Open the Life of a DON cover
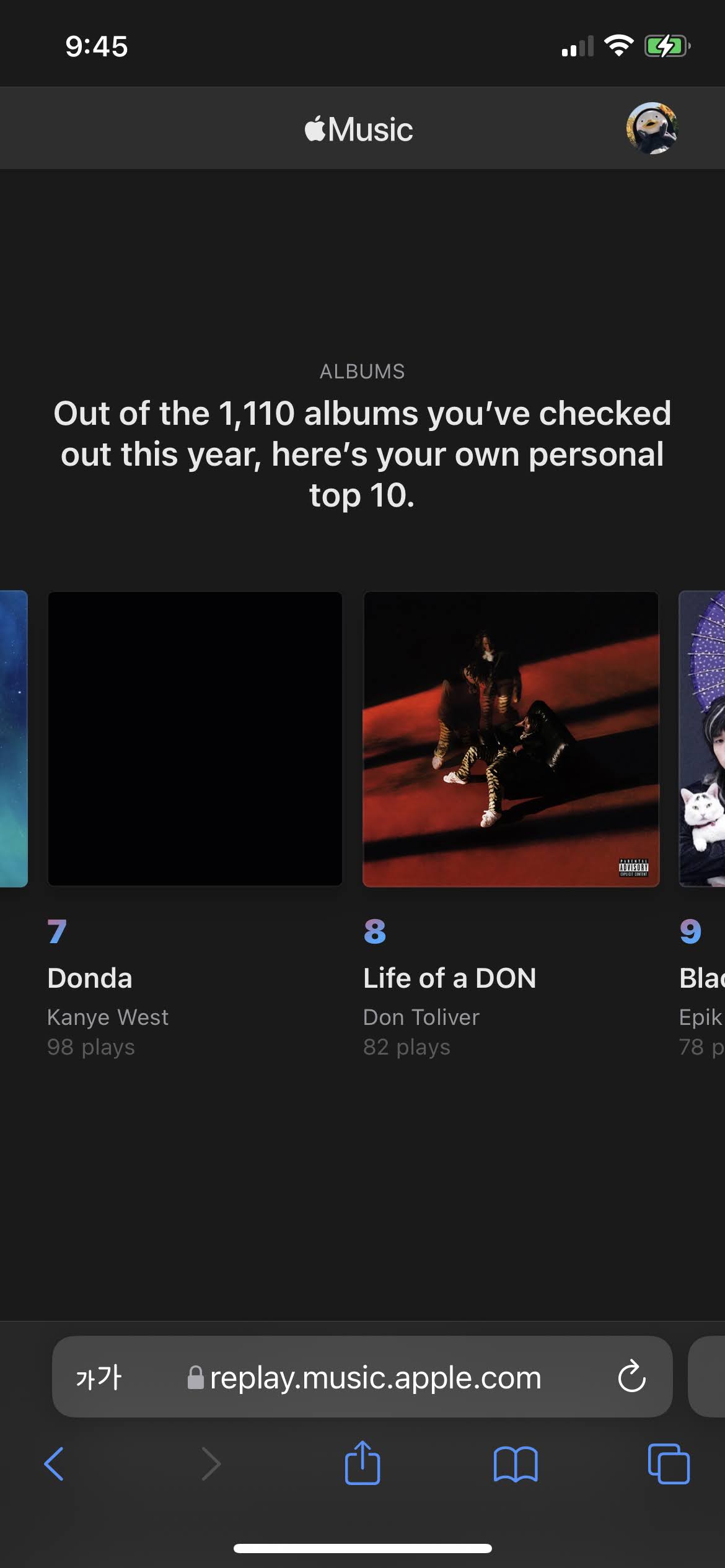 point(511,739)
